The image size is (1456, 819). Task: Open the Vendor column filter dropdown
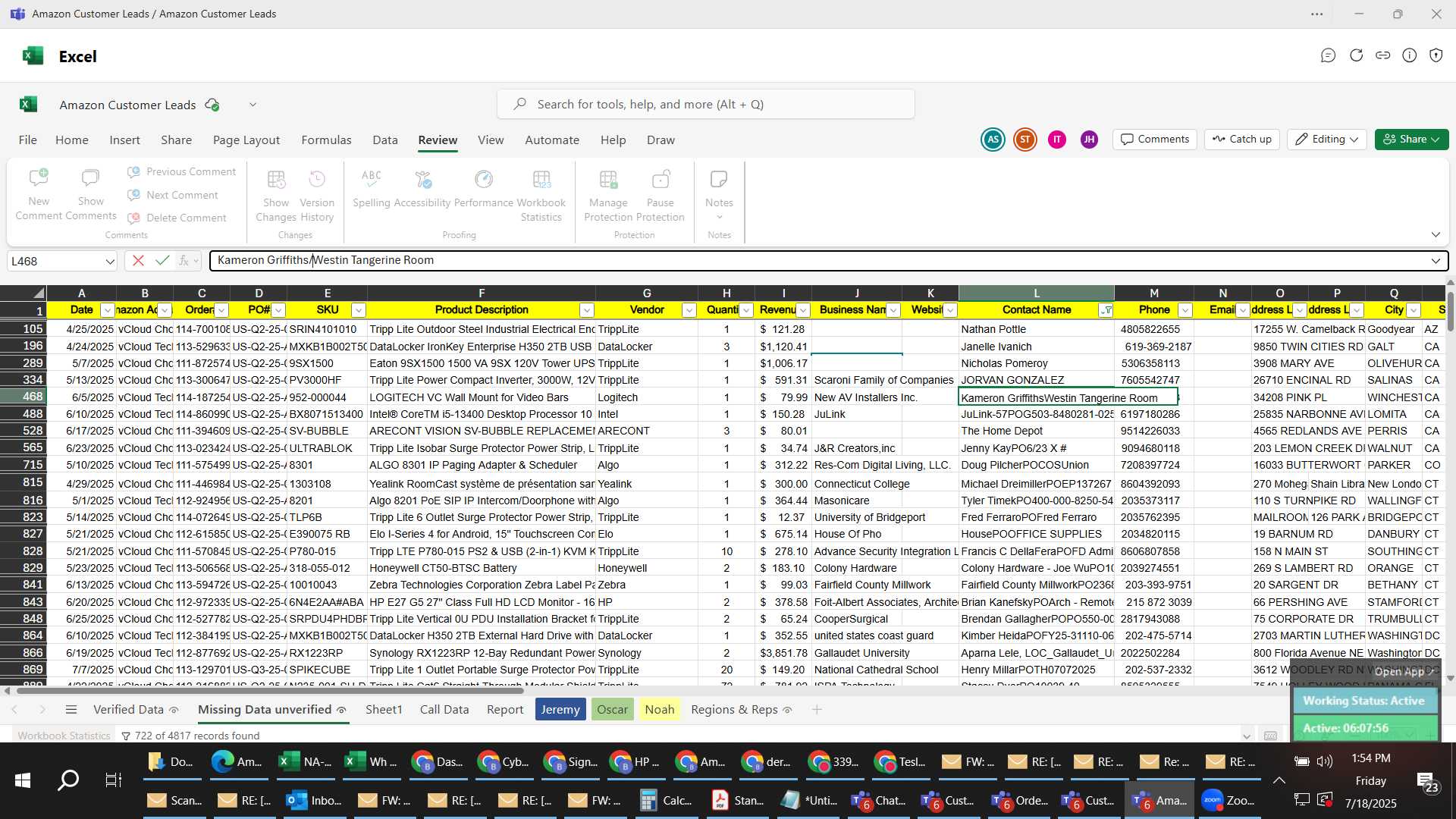pyautogui.click(x=689, y=310)
